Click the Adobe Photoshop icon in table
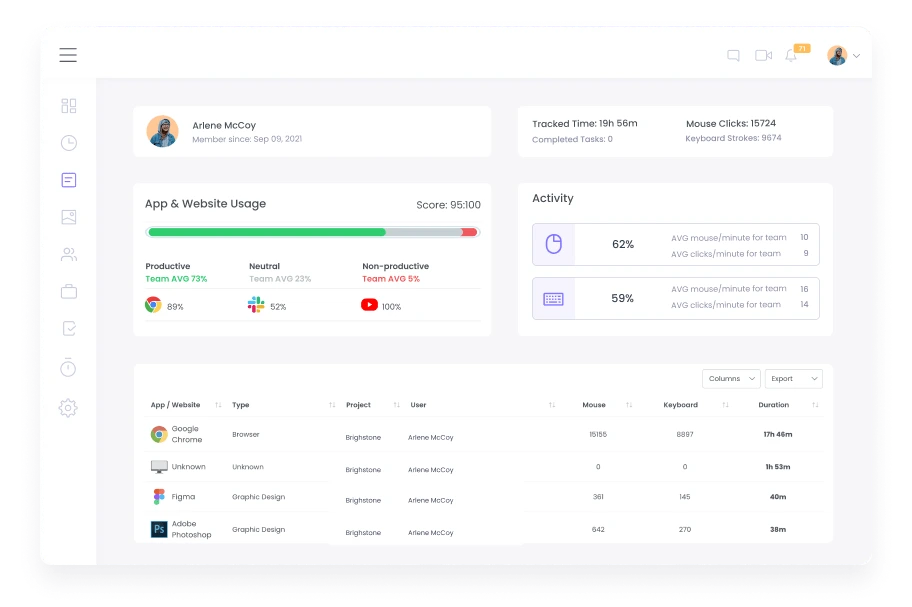This screenshot has height=607, width=912. click(x=159, y=529)
